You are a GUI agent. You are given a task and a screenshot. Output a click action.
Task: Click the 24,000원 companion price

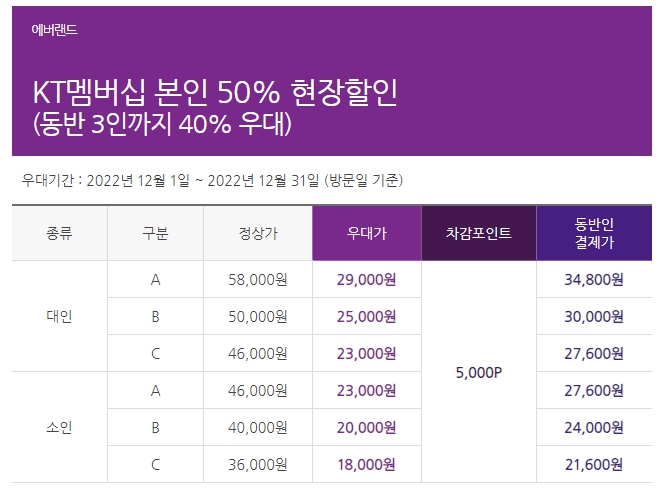(x=594, y=428)
